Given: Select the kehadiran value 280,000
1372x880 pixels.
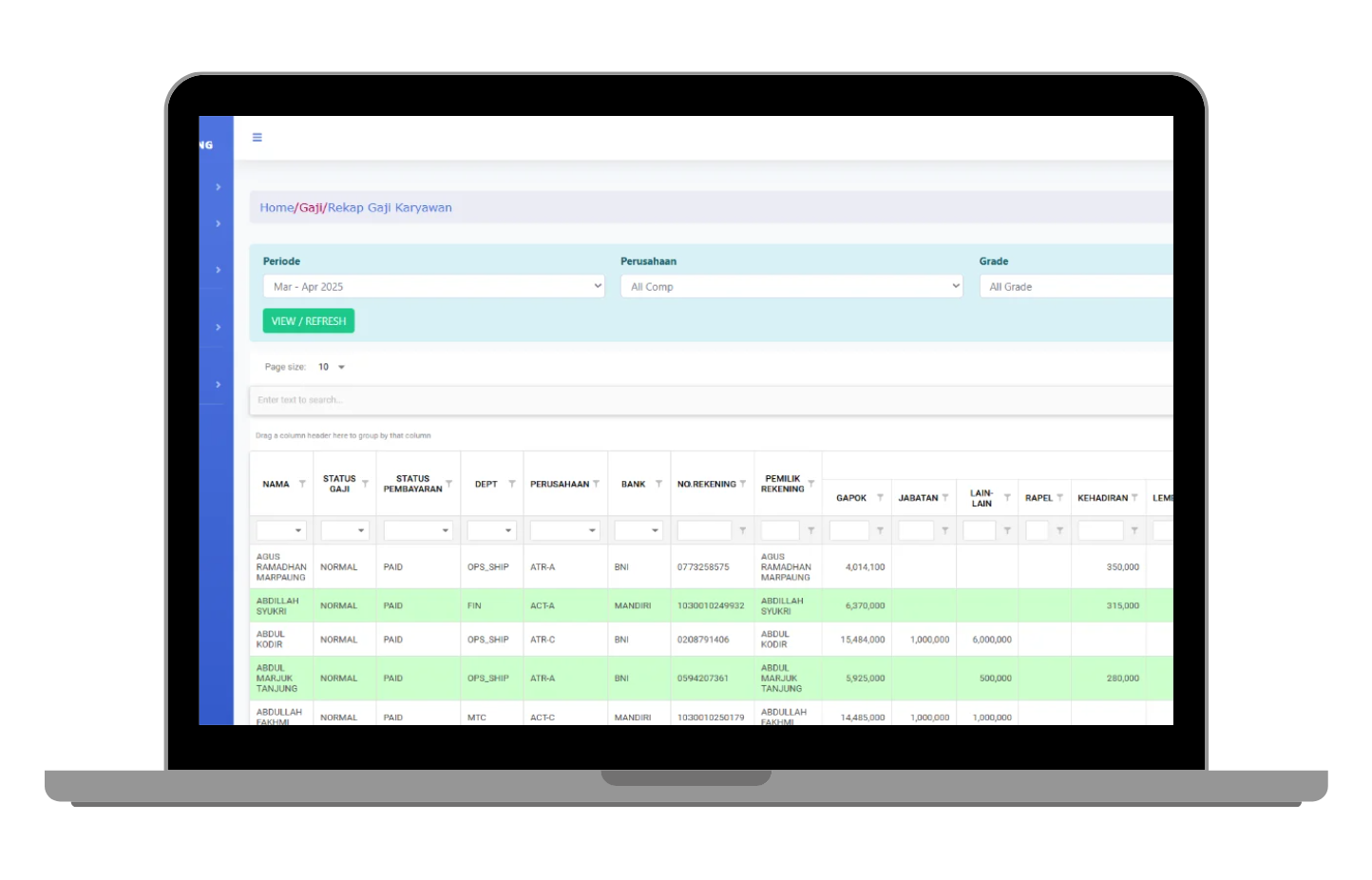Looking at the screenshot, I should [1123, 679].
